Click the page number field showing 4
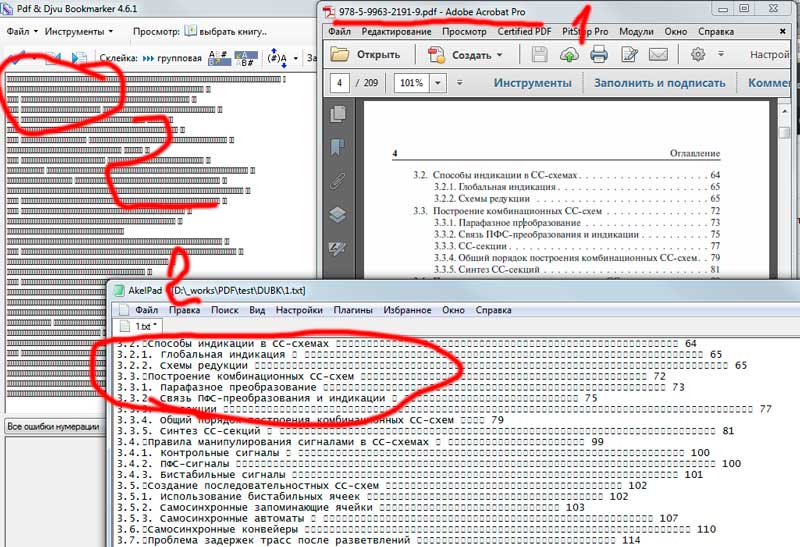 [x=340, y=83]
